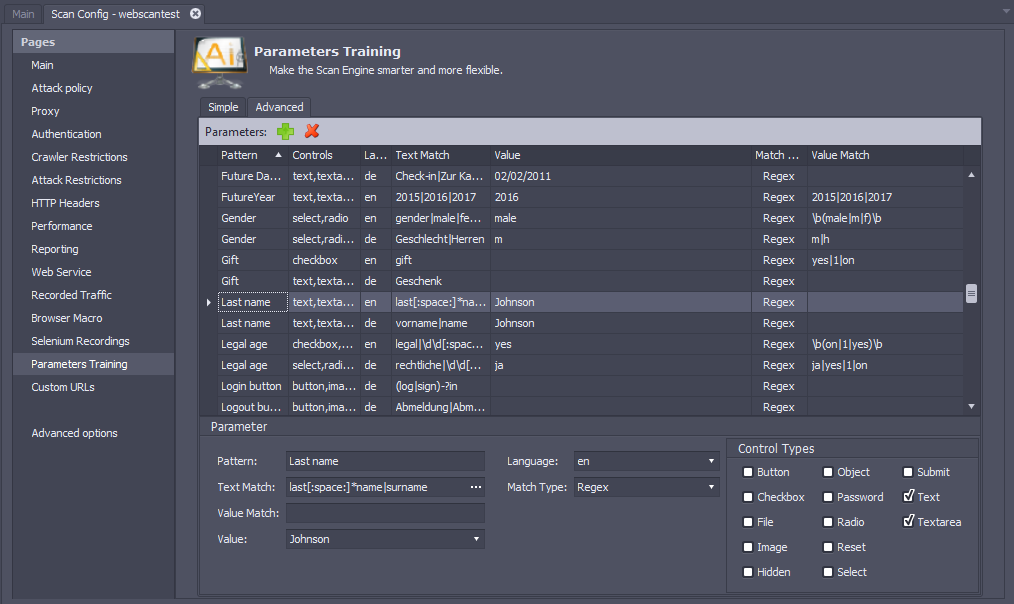This screenshot has width=1014, height=604.
Task: Close the Scan Config - webscantest tab
Action: [x=195, y=14]
